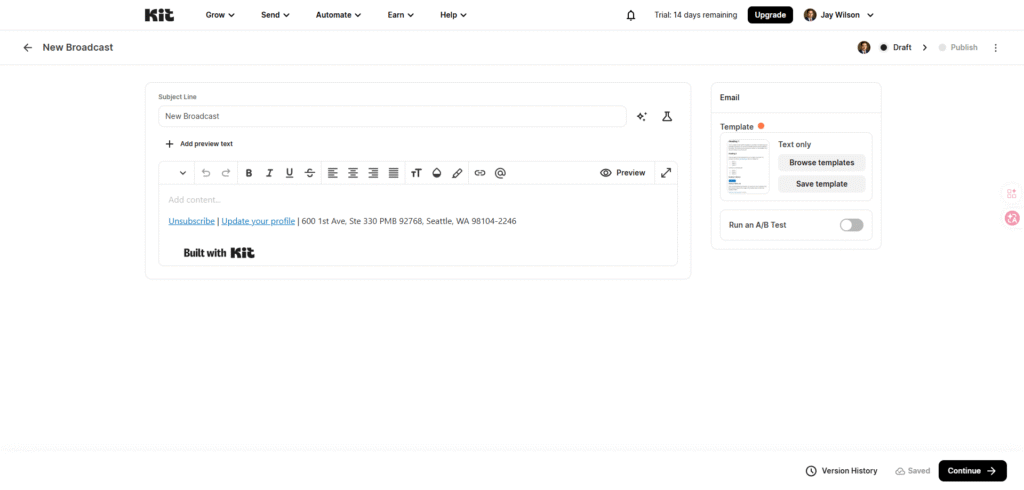1024x490 pixels.
Task: Align text right
Action: click(373, 173)
